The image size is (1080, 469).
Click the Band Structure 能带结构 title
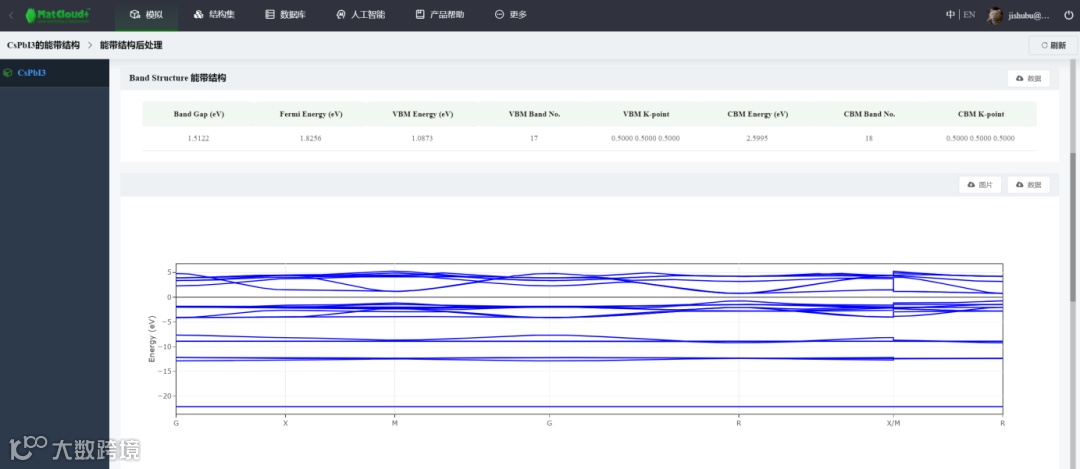(x=178, y=79)
